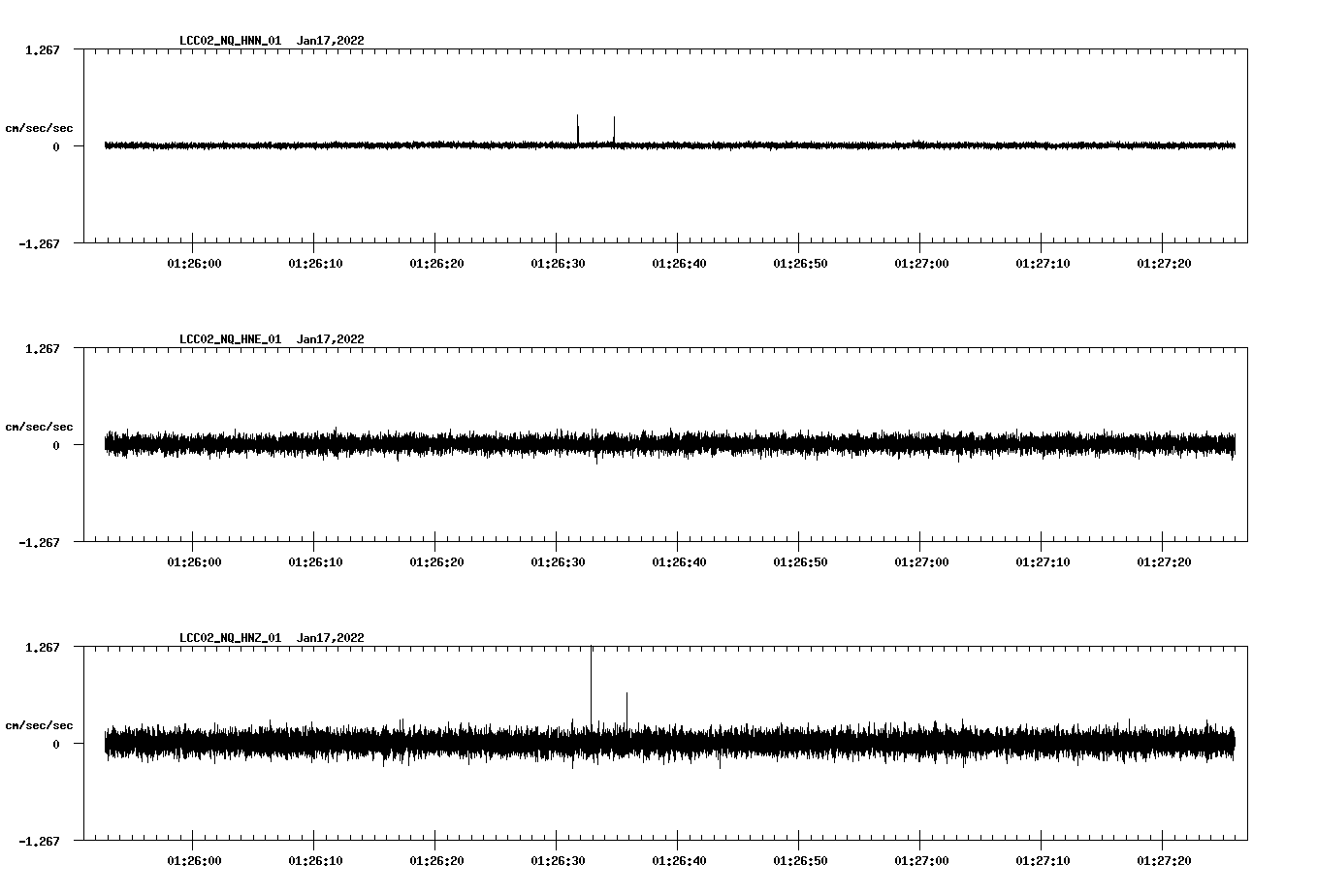1317x896 pixels.
Task: Pick the 01:26:30 time label under HNZ plot
Action: [x=558, y=861]
